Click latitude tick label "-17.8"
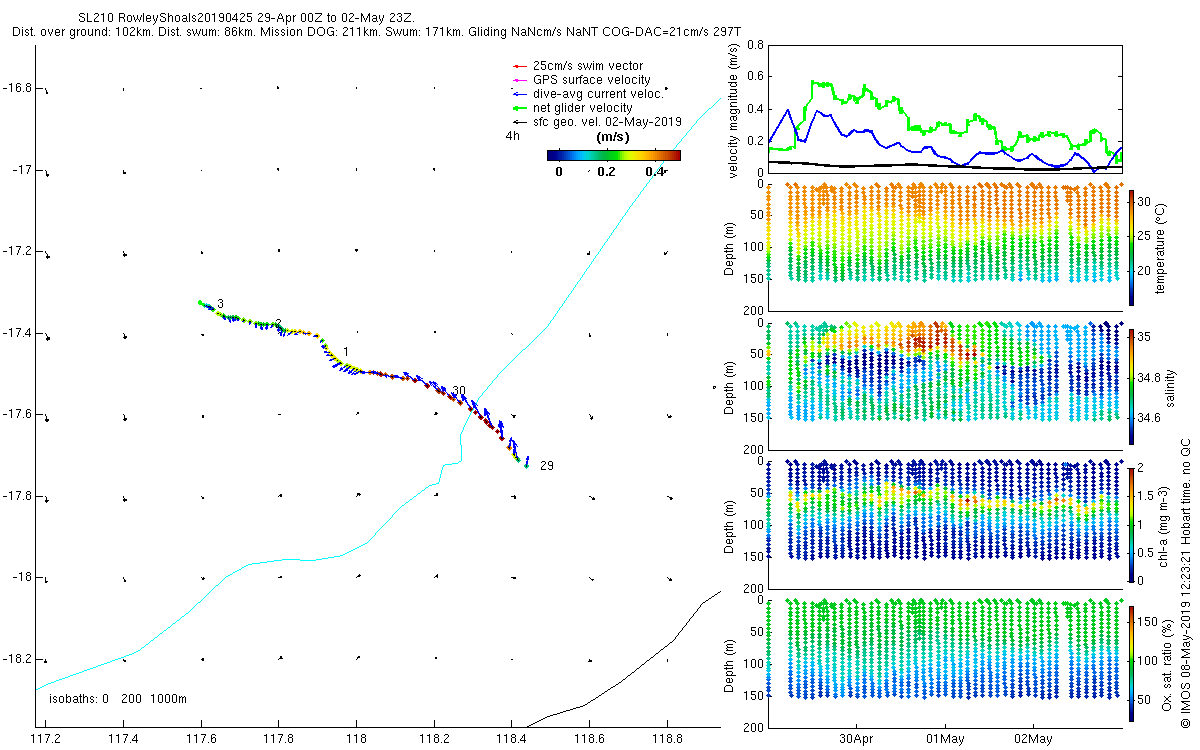Viewport: 1200px width, 750px height. pos(18,496)
